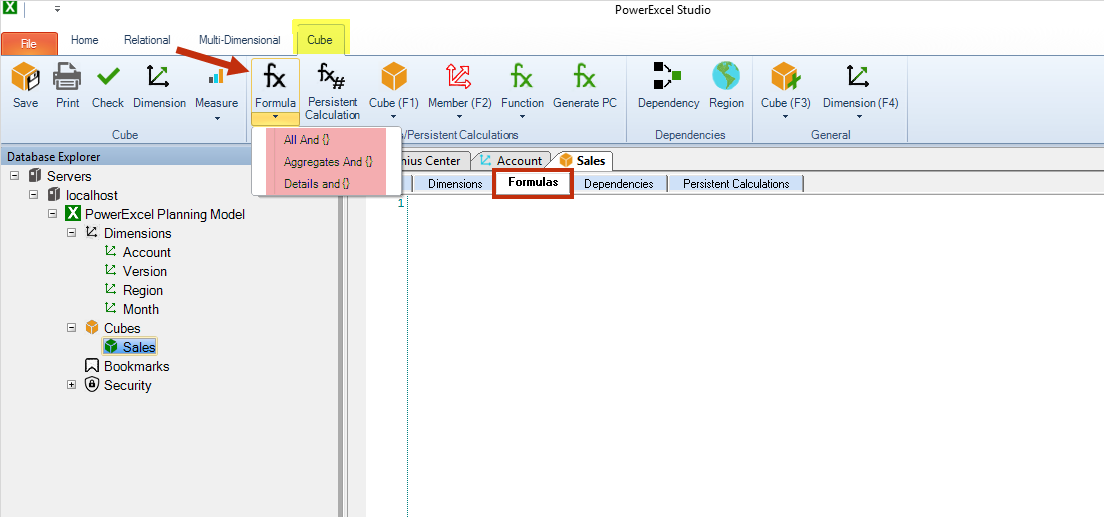This screenshot has height=517, width=1104.
Task: Run Check with the green checkmark icon
Action: tap(108, 76)
